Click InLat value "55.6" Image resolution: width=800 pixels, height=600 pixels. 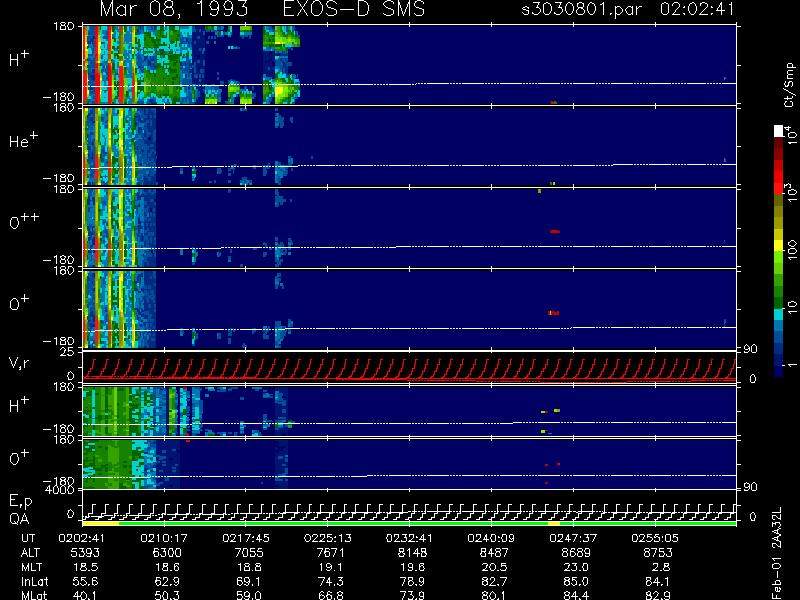85,582
